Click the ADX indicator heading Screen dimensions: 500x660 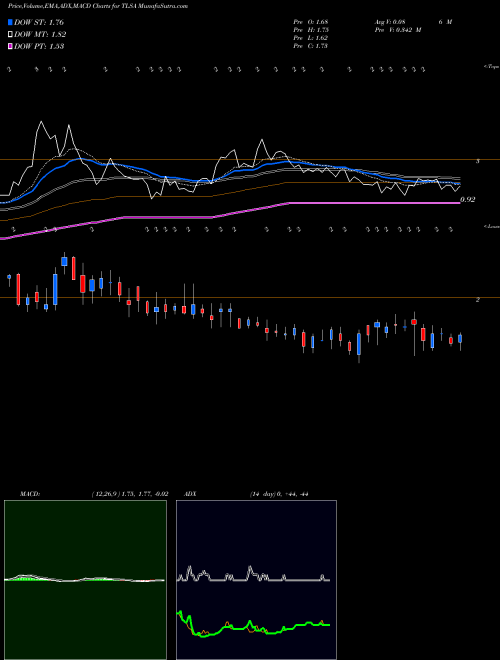point(190,494)
